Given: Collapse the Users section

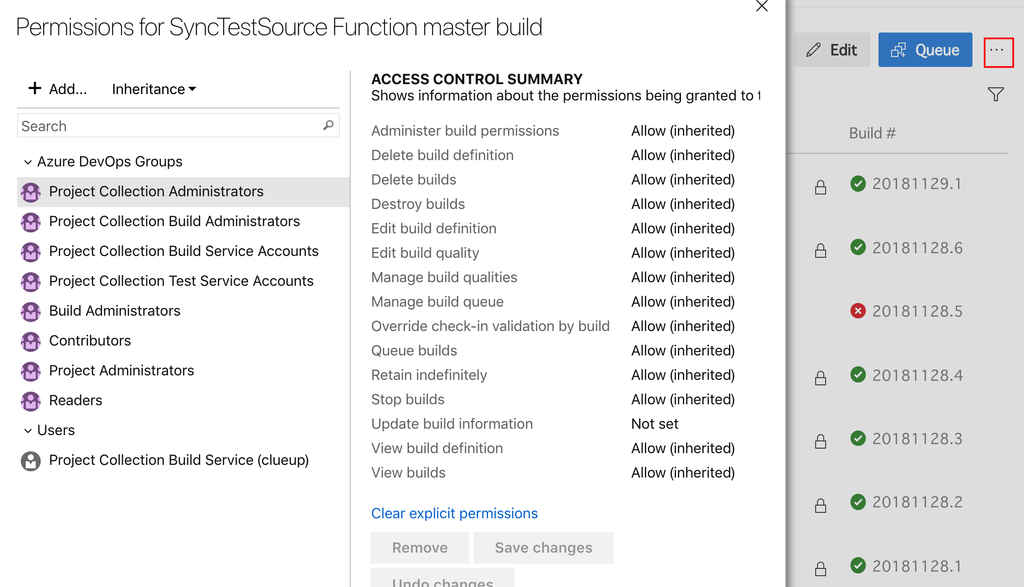Looking at the screenshot, I should (x=27, y=431).
